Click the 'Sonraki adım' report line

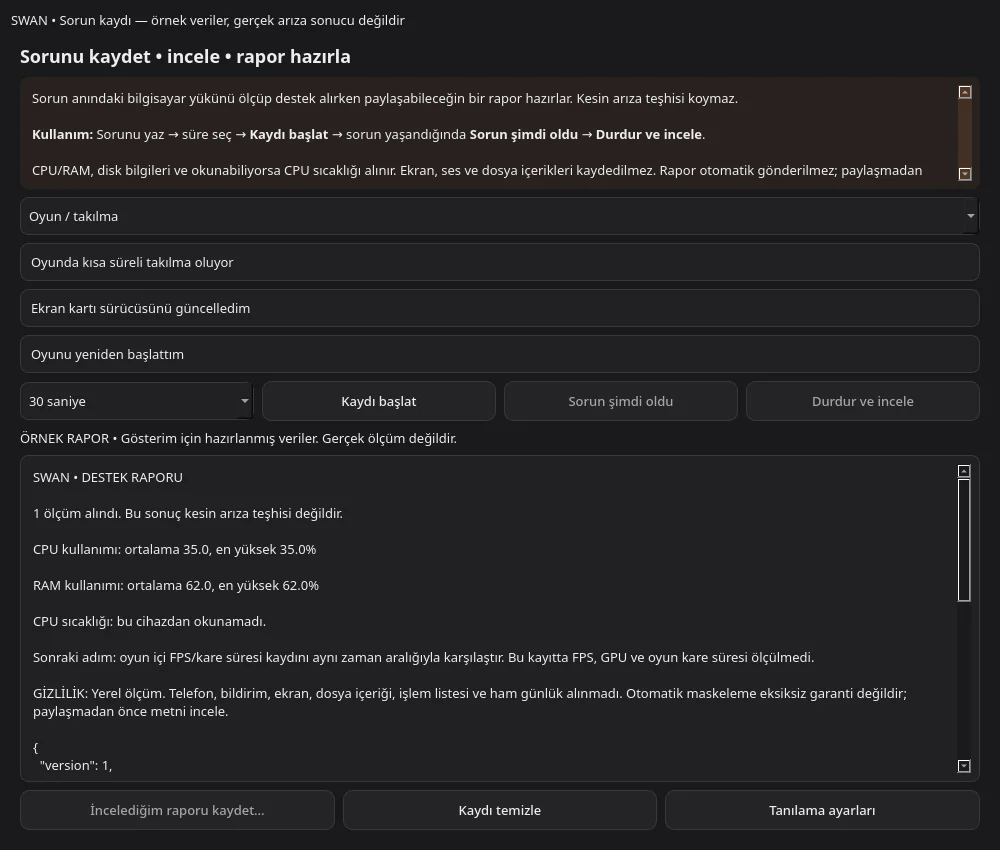click(x=423, y=657)
